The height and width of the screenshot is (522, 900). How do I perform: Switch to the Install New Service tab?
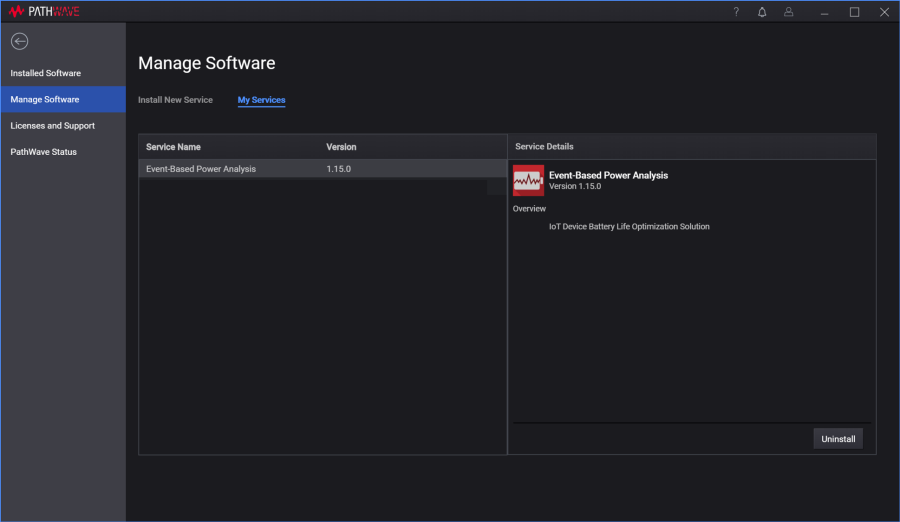point(175,100)
